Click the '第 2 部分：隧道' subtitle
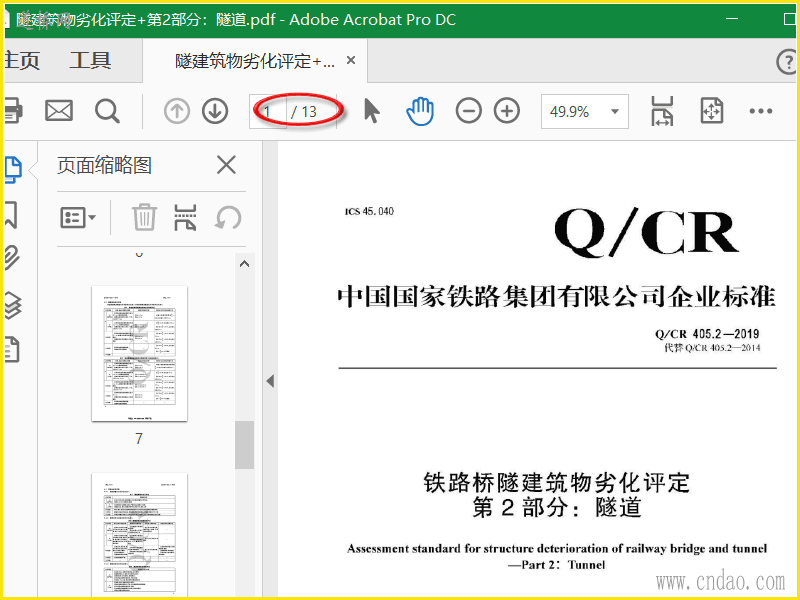 pyautogui.click(x=557, y=507)
